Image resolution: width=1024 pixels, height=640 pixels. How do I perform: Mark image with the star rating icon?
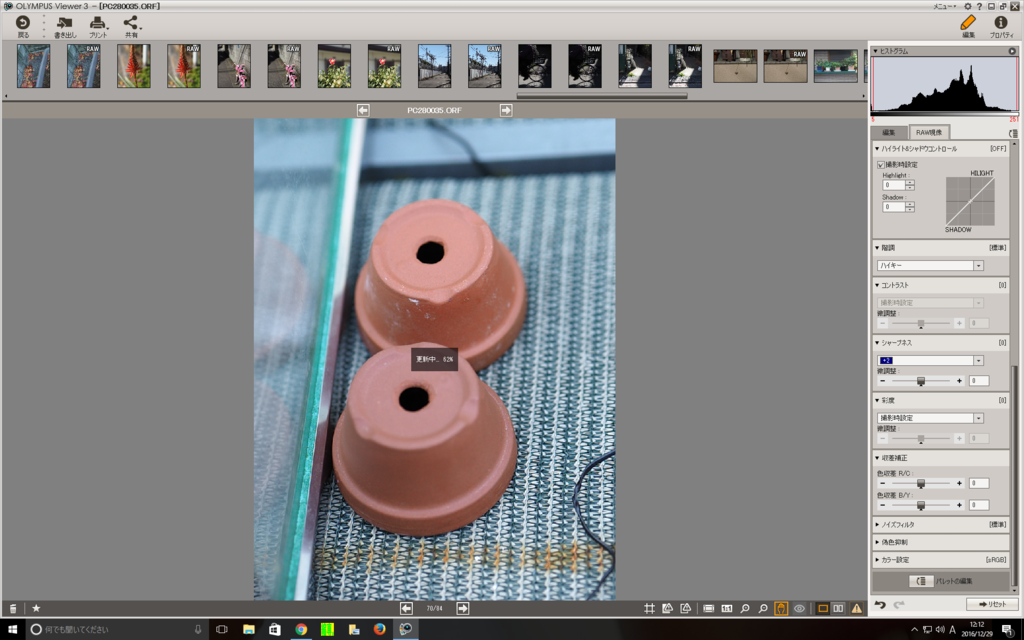click(37, 608)
